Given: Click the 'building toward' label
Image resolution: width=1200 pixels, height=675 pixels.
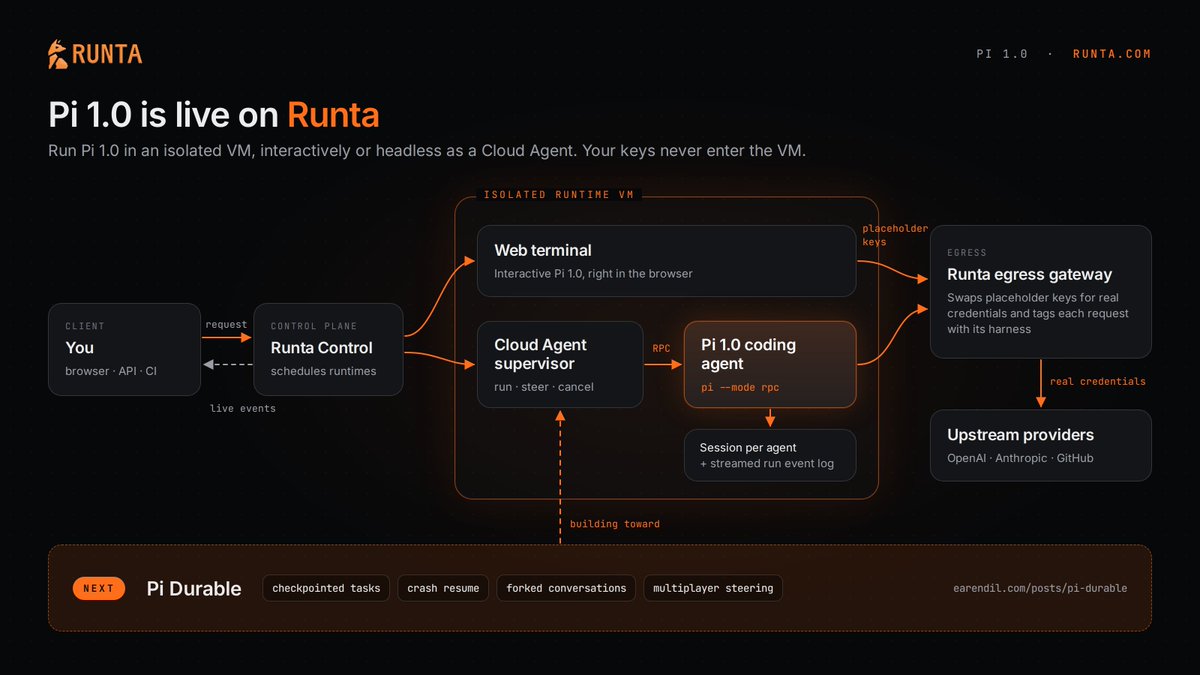Looking at the screenshot, I should 615,524.
